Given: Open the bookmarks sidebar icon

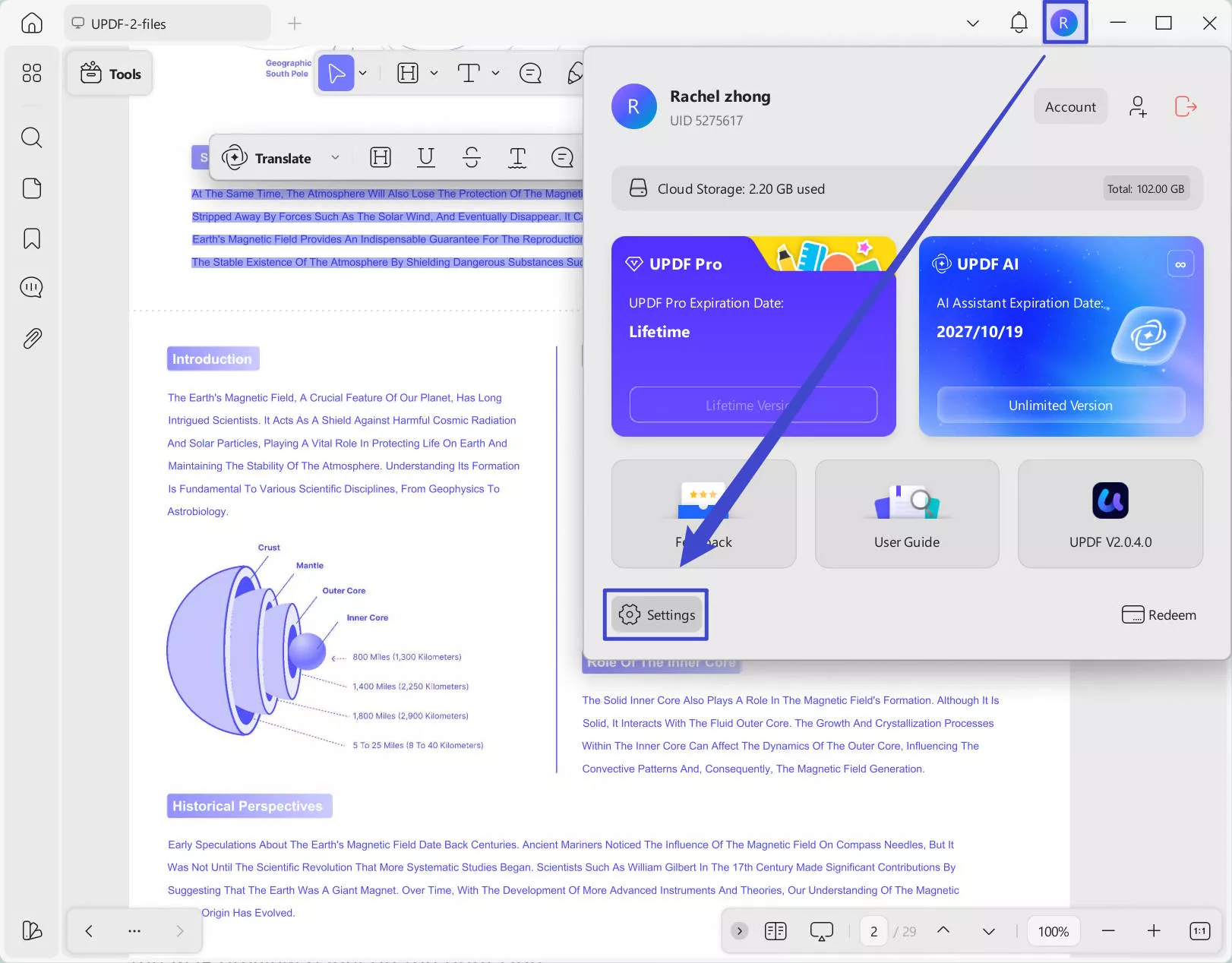Looking at the screenshot, I should click(x=31, y=238).
